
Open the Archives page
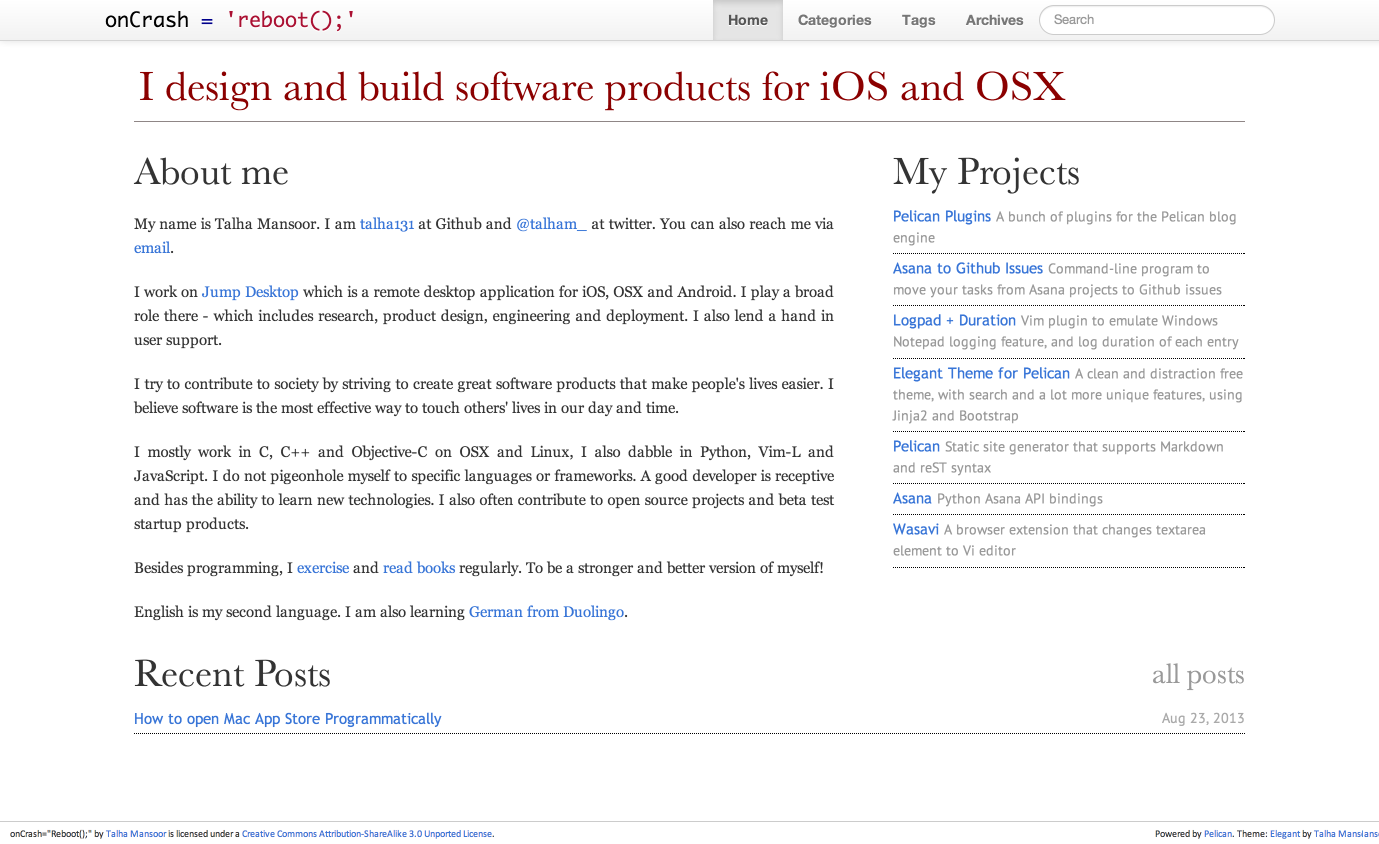coord(994,20)
